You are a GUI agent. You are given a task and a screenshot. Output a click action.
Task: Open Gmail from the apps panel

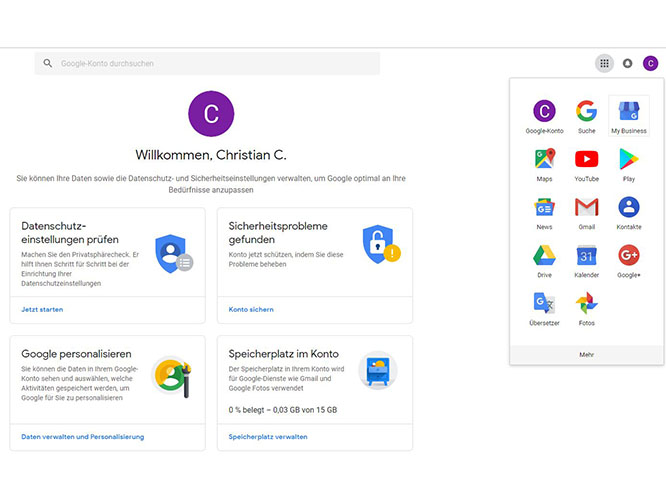tap(587, 212)
